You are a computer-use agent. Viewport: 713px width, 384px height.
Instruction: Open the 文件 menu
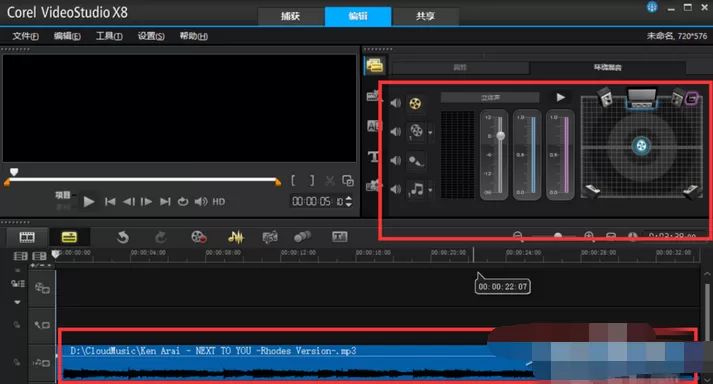25,36
